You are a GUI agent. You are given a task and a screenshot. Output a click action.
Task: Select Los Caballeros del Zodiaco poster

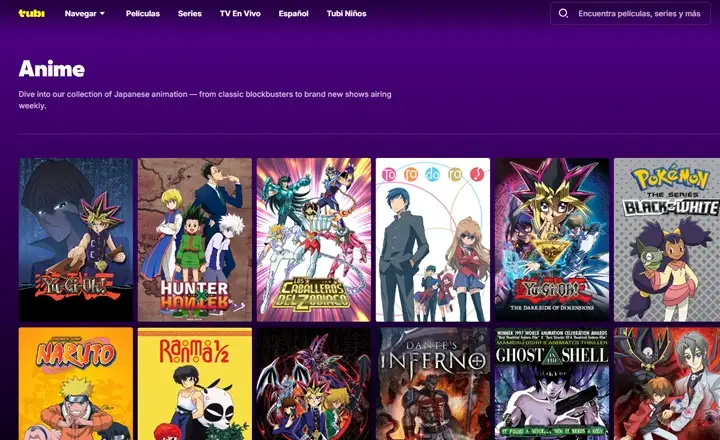tap(314, 240)
